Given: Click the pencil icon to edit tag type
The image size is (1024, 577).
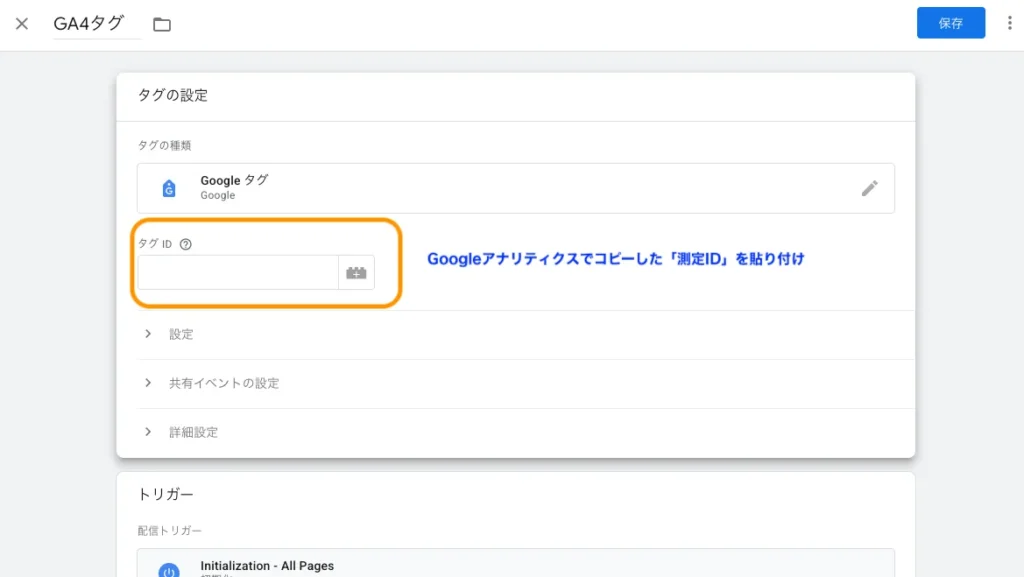Looking at the screenshot, I should (869, 188).
